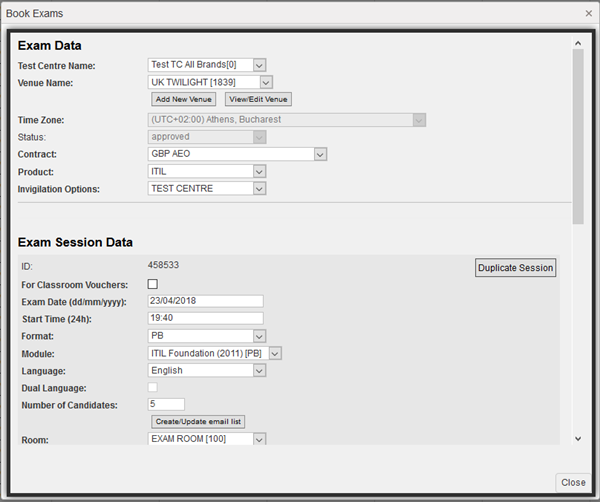Click the Number of Candidates field
600x502 pixels.
166,404
